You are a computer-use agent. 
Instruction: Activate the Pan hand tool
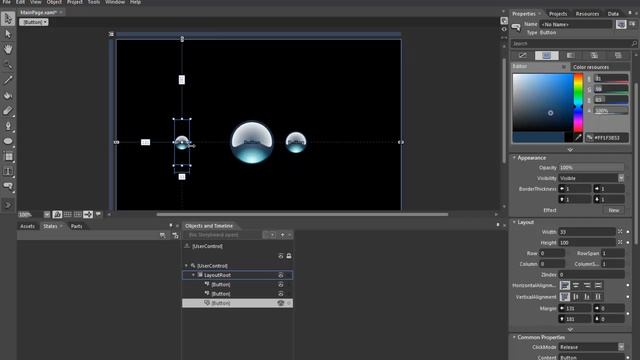pos(8,49)
